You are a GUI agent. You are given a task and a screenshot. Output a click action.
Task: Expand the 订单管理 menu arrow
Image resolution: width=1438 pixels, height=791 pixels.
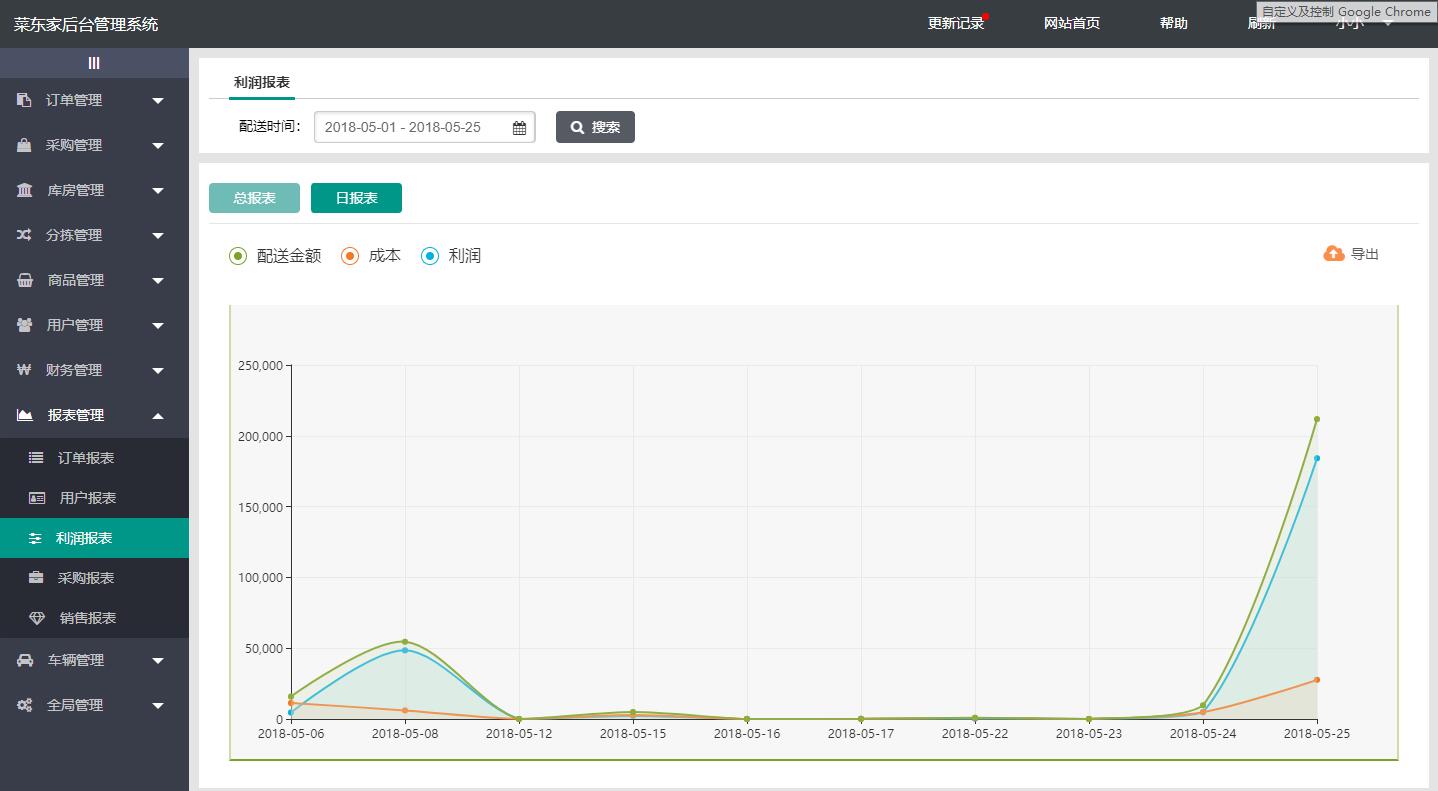pyautogui.click(x=158, y=100)
